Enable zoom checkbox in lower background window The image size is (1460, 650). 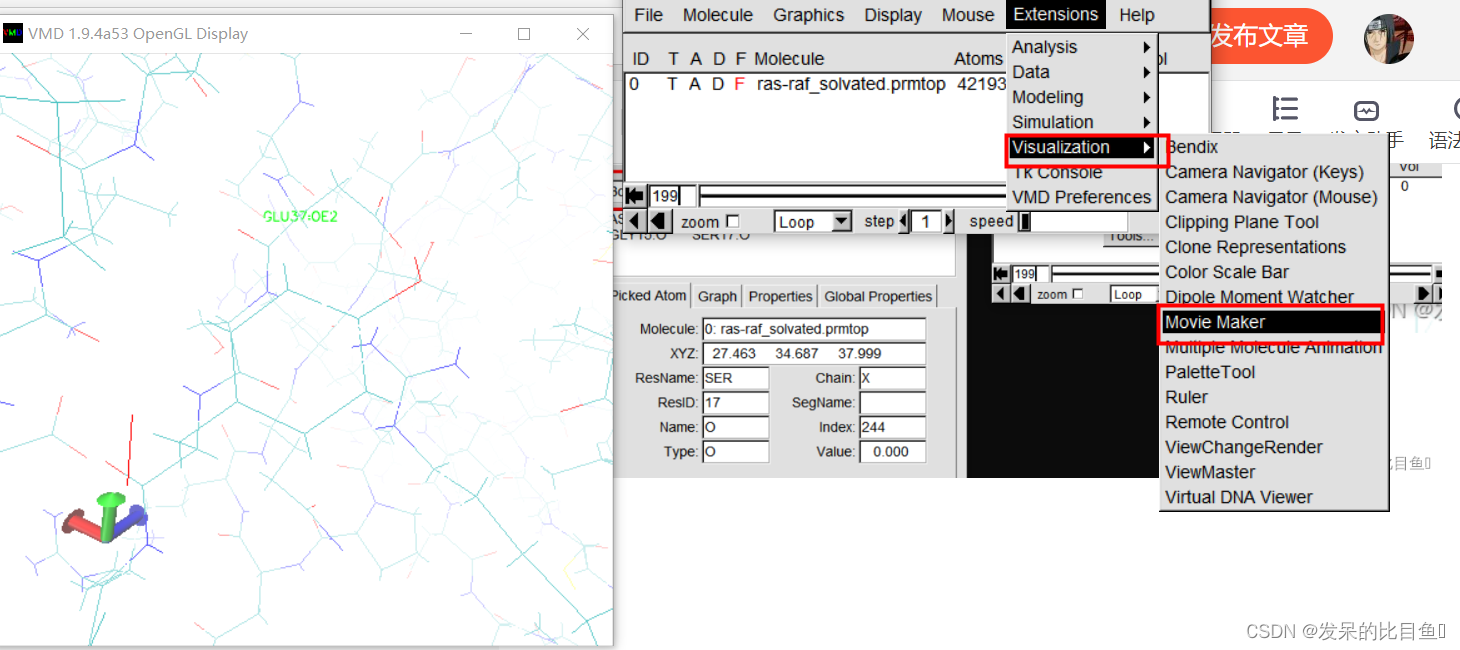[x=1078, y=294]
